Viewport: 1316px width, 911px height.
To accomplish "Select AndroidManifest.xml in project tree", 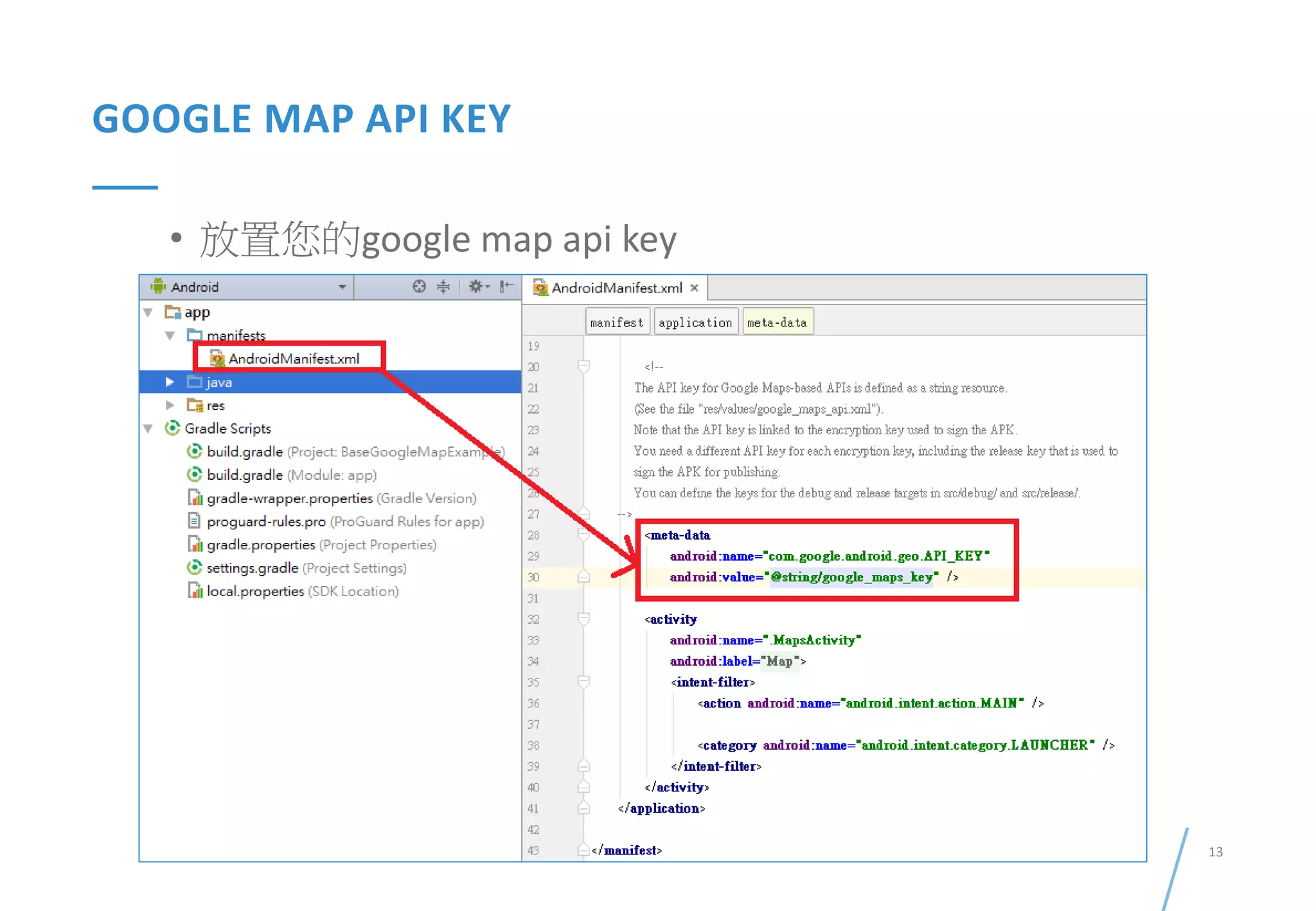I will pyautogui.click(x=294, y=358).
